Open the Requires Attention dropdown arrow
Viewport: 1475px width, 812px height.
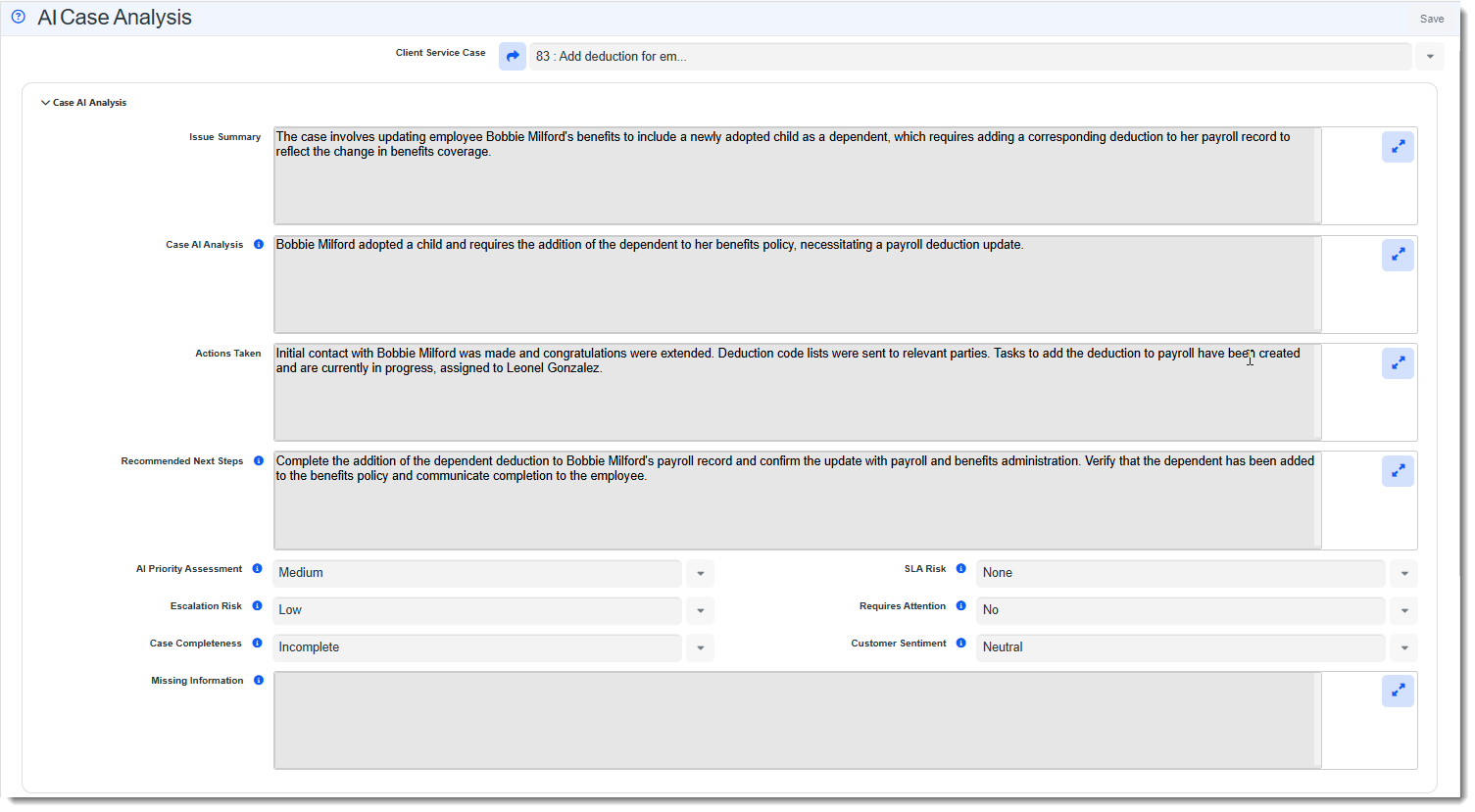pyautogui.click(x=1404, y=610)
